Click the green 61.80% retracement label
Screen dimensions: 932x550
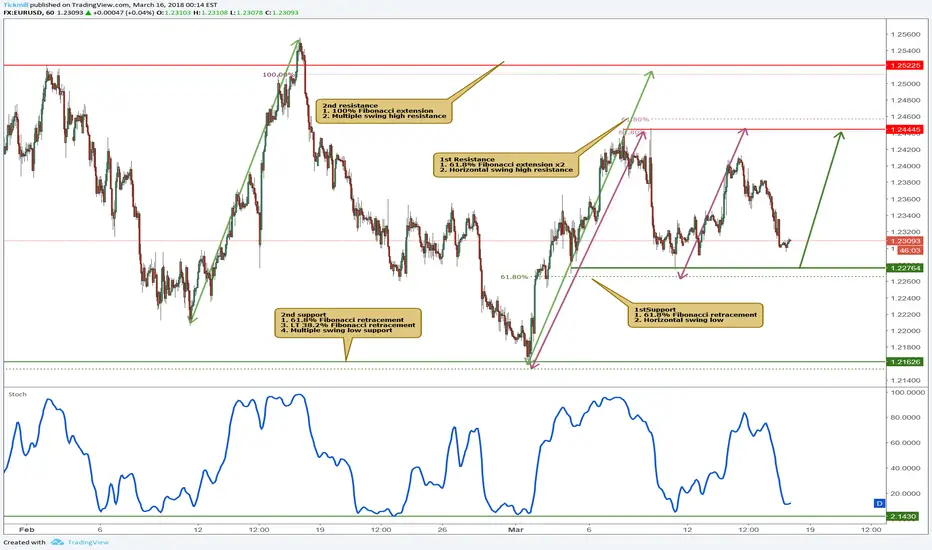click(514, 277)
